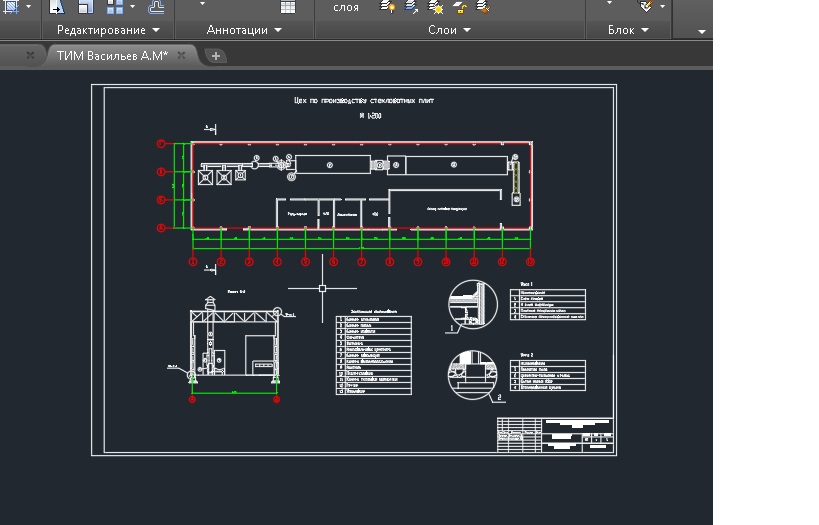Select the drawing title 'Цех по производству стекловатных плит'

[x=364, y=100]
